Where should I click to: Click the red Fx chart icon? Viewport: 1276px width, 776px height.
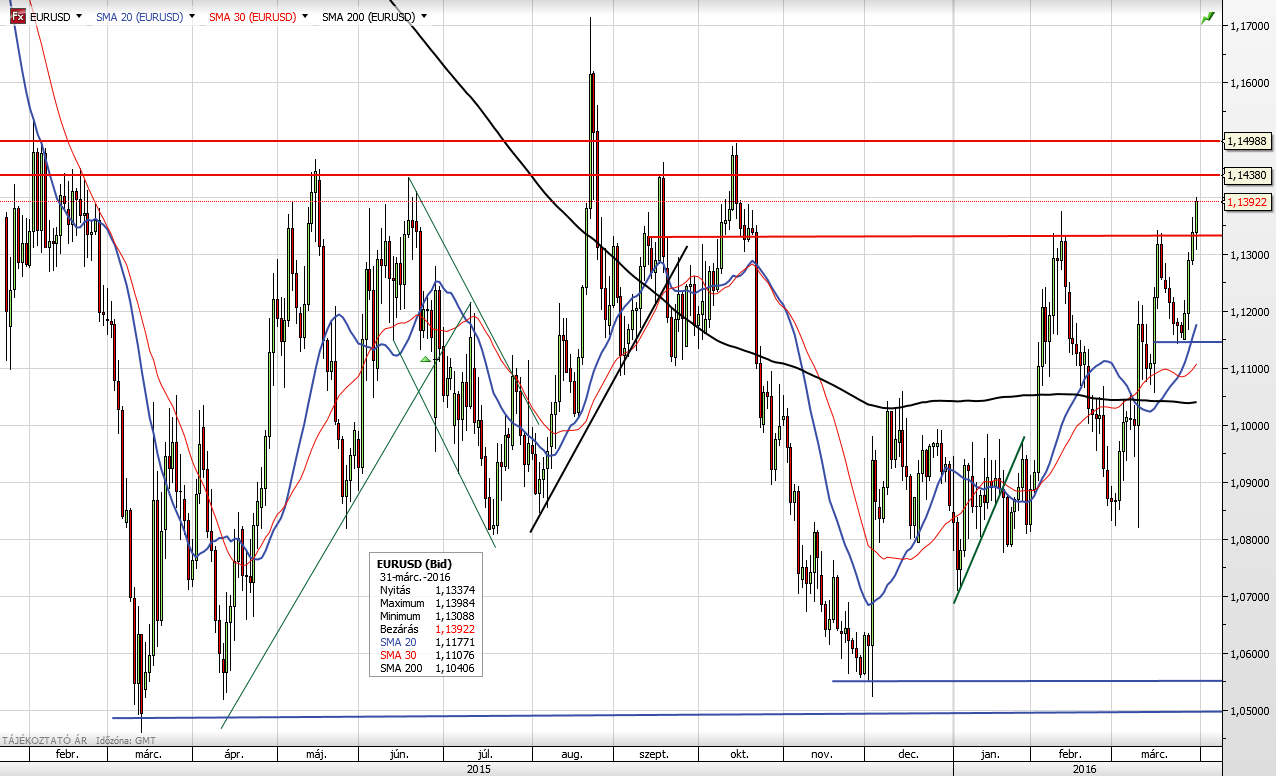coord(17,17)
